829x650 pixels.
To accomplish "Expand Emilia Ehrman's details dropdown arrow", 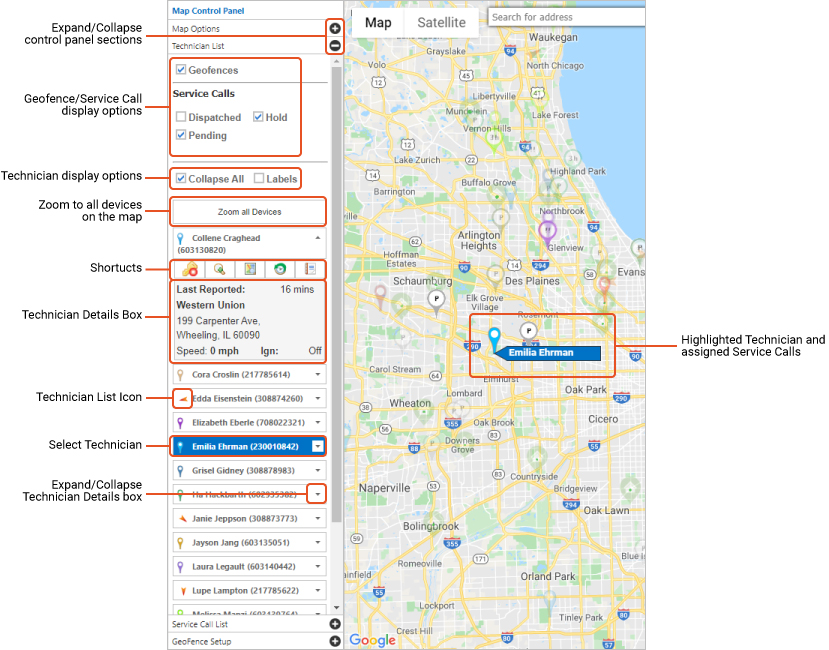I will point(317,446).
